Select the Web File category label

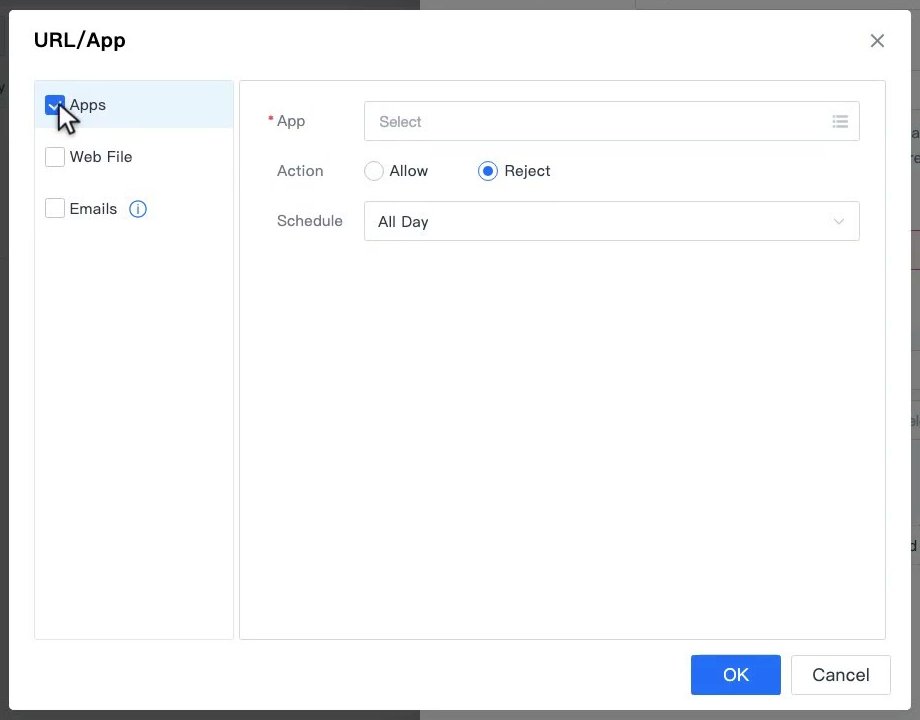coord(101,157)
